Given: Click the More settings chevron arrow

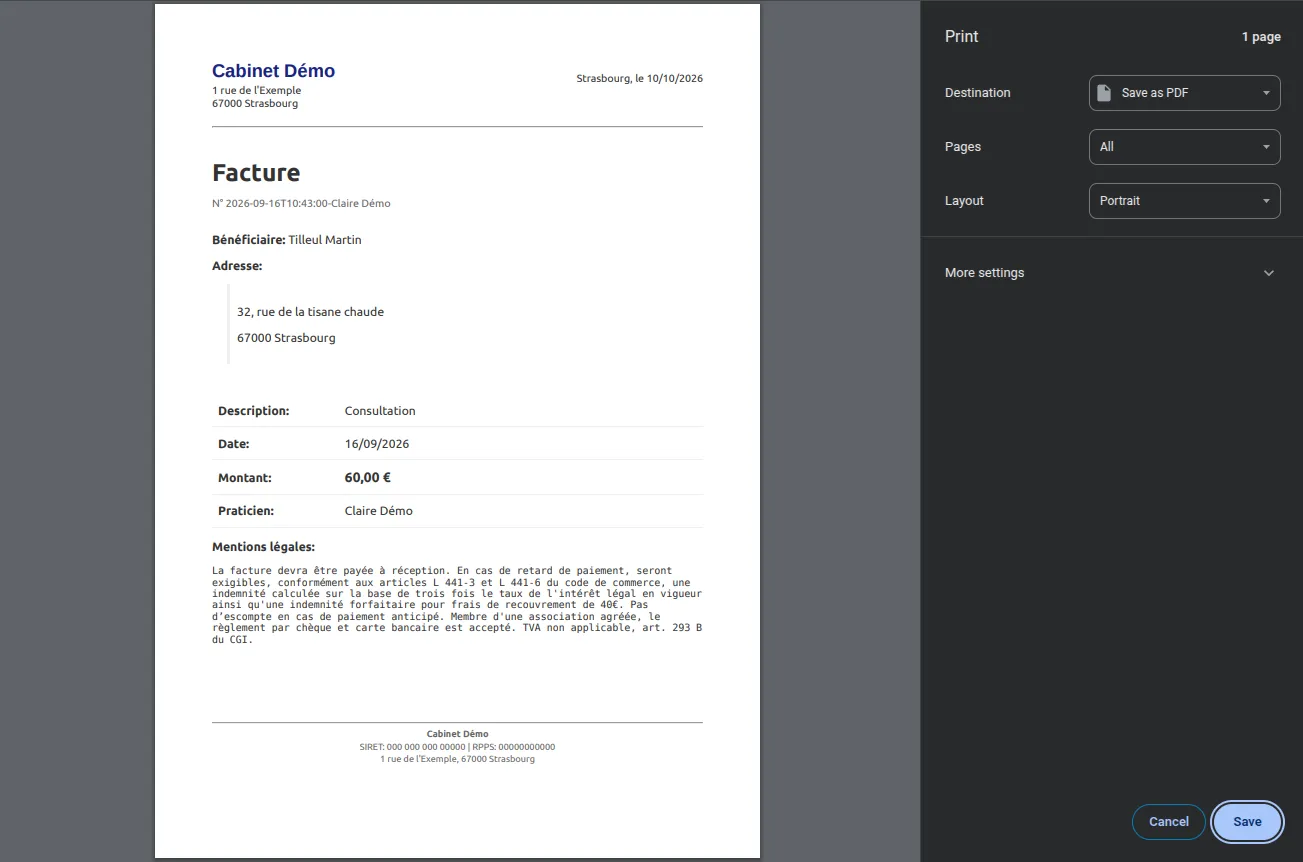Looking at the screenshot, I should click(1269, 273).
